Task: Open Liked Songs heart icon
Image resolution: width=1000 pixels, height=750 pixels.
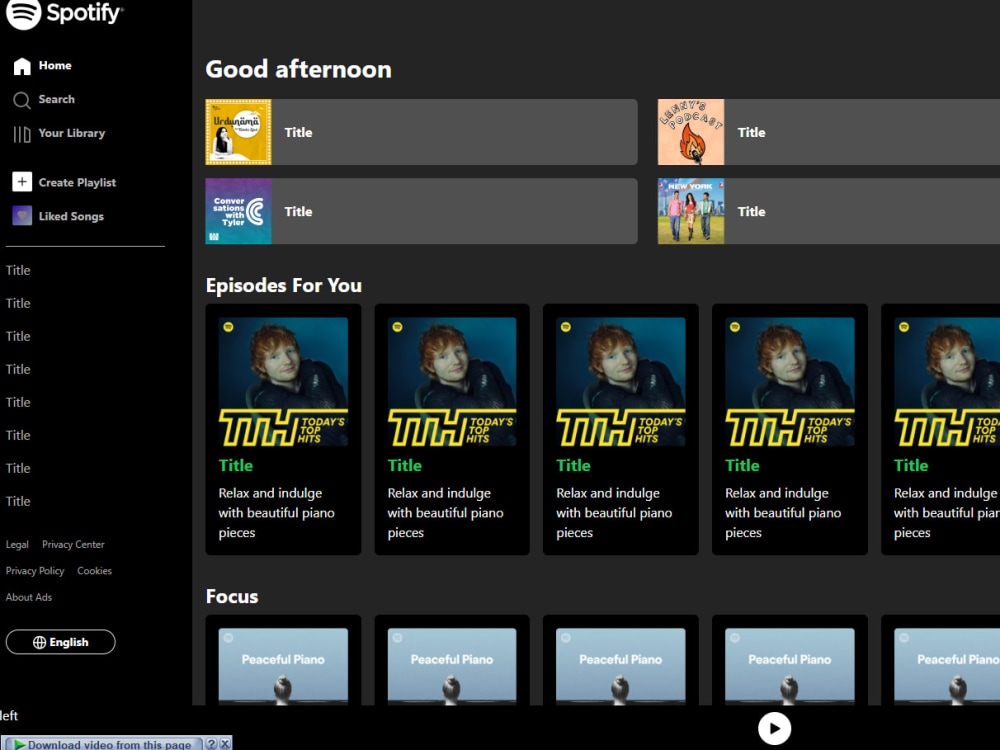Action: pyautogui.click(x=22, y=216)
